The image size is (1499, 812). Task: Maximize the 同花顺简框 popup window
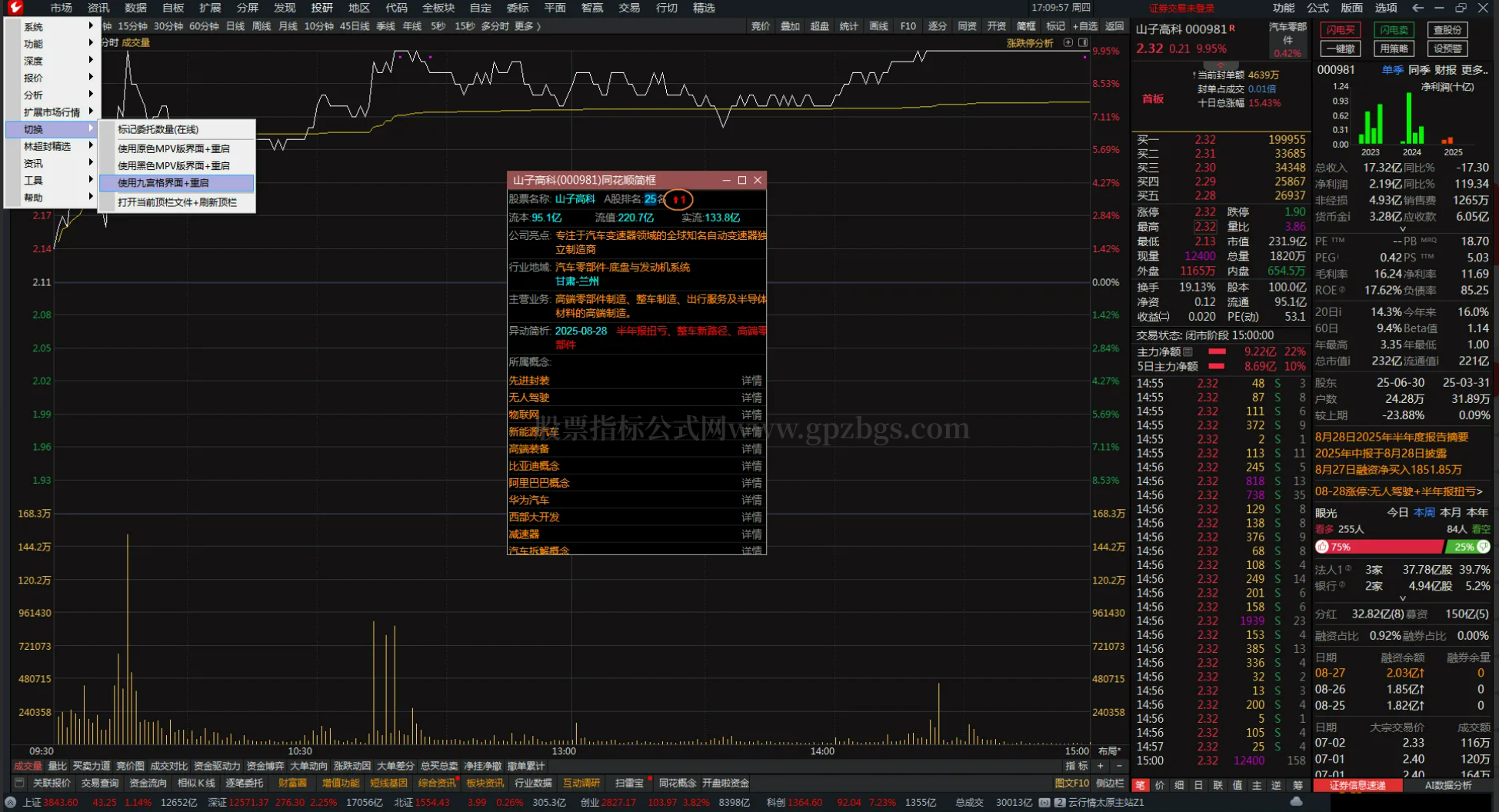(x=742, y=180)
